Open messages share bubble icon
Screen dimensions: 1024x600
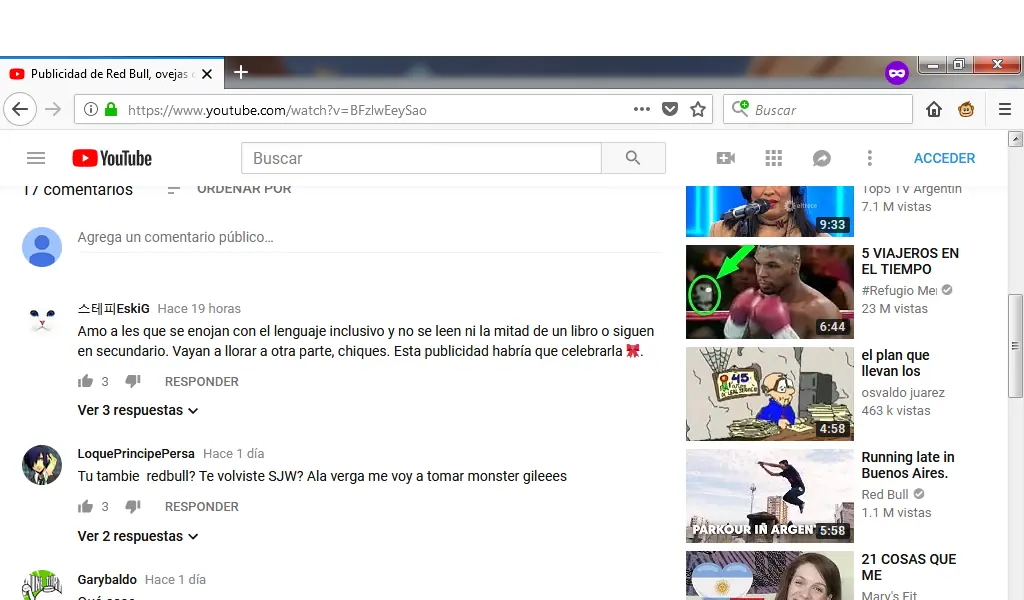822,158
